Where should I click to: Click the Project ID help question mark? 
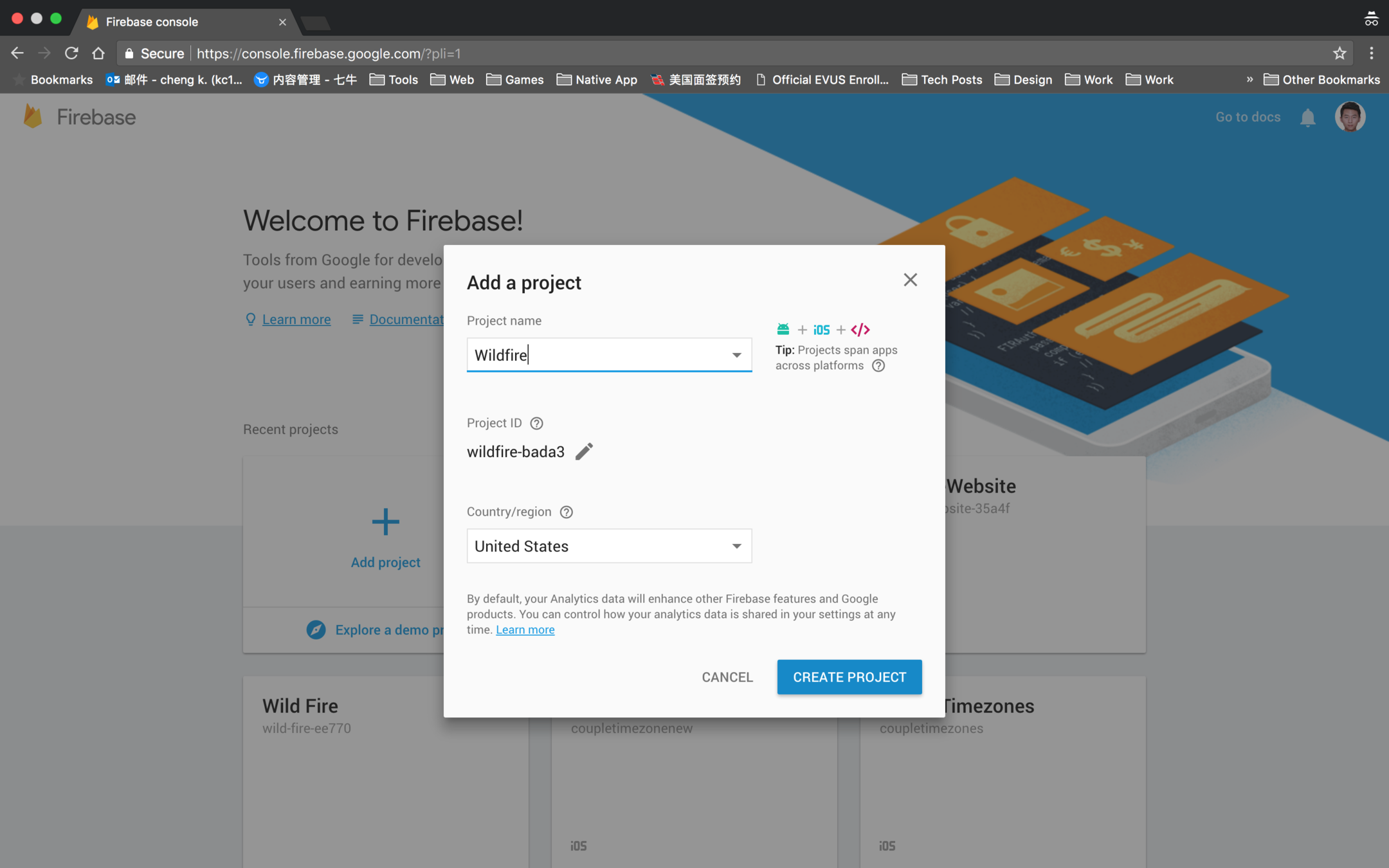coord(536,423)
